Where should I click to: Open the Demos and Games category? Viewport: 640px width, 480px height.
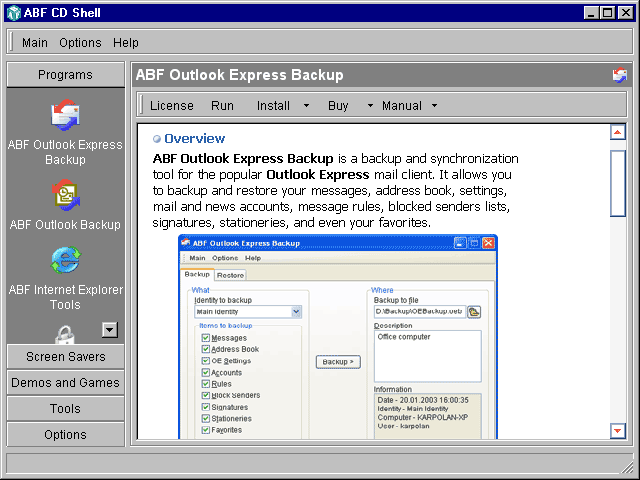click(x=65, y=383)
